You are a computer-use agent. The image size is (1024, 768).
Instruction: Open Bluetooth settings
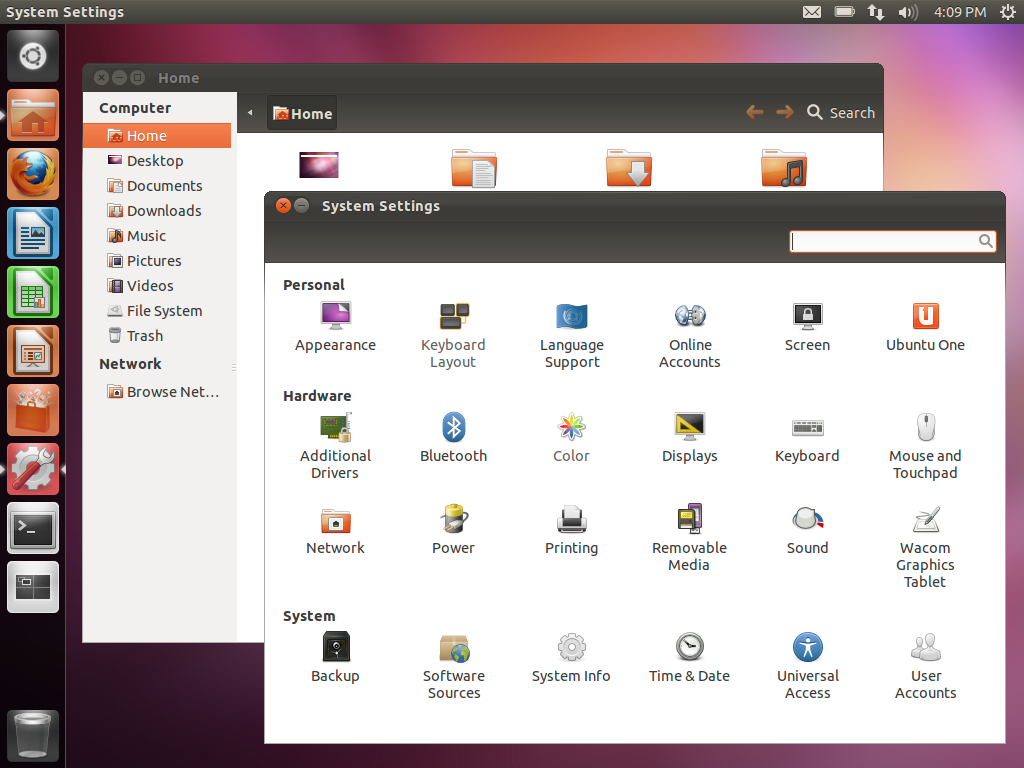tap(453, 438)
